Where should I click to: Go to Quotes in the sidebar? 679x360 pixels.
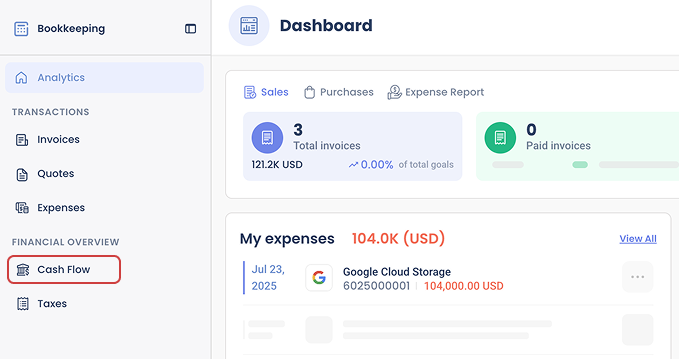click(56, 174)
